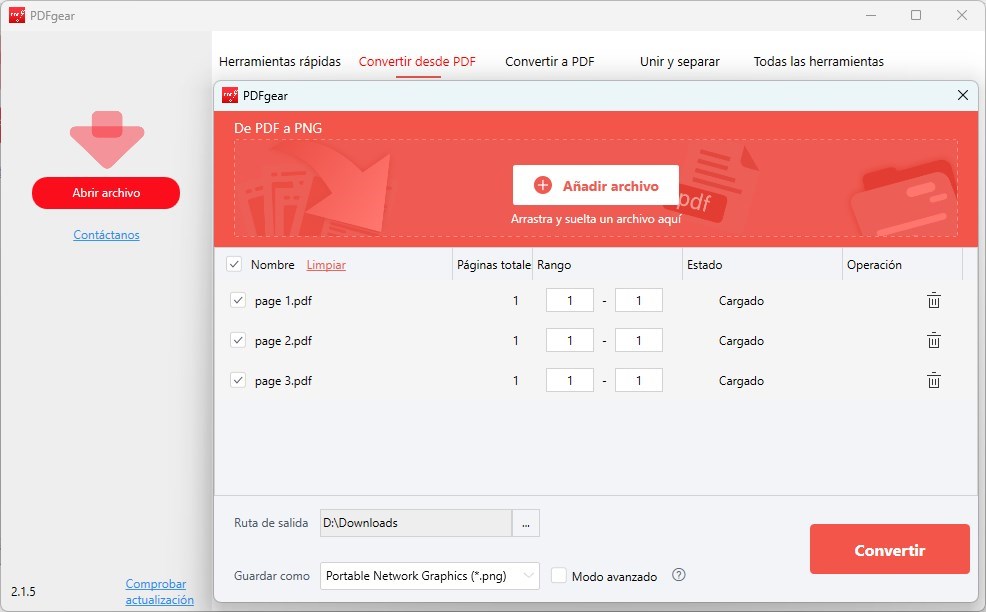Click the De PDF a PNG heading
Screen dimensions: 986x612
278,128
